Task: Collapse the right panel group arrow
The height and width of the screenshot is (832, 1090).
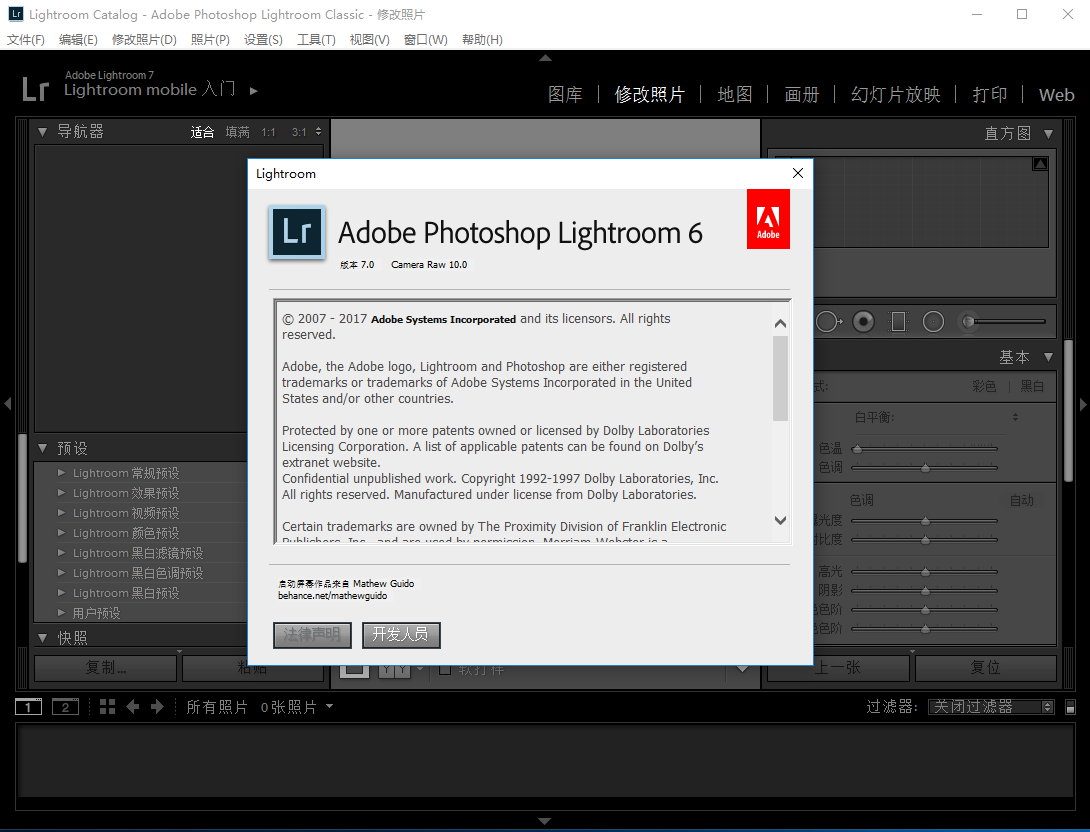Action: pyautogui.click(x=1083, y=403)
